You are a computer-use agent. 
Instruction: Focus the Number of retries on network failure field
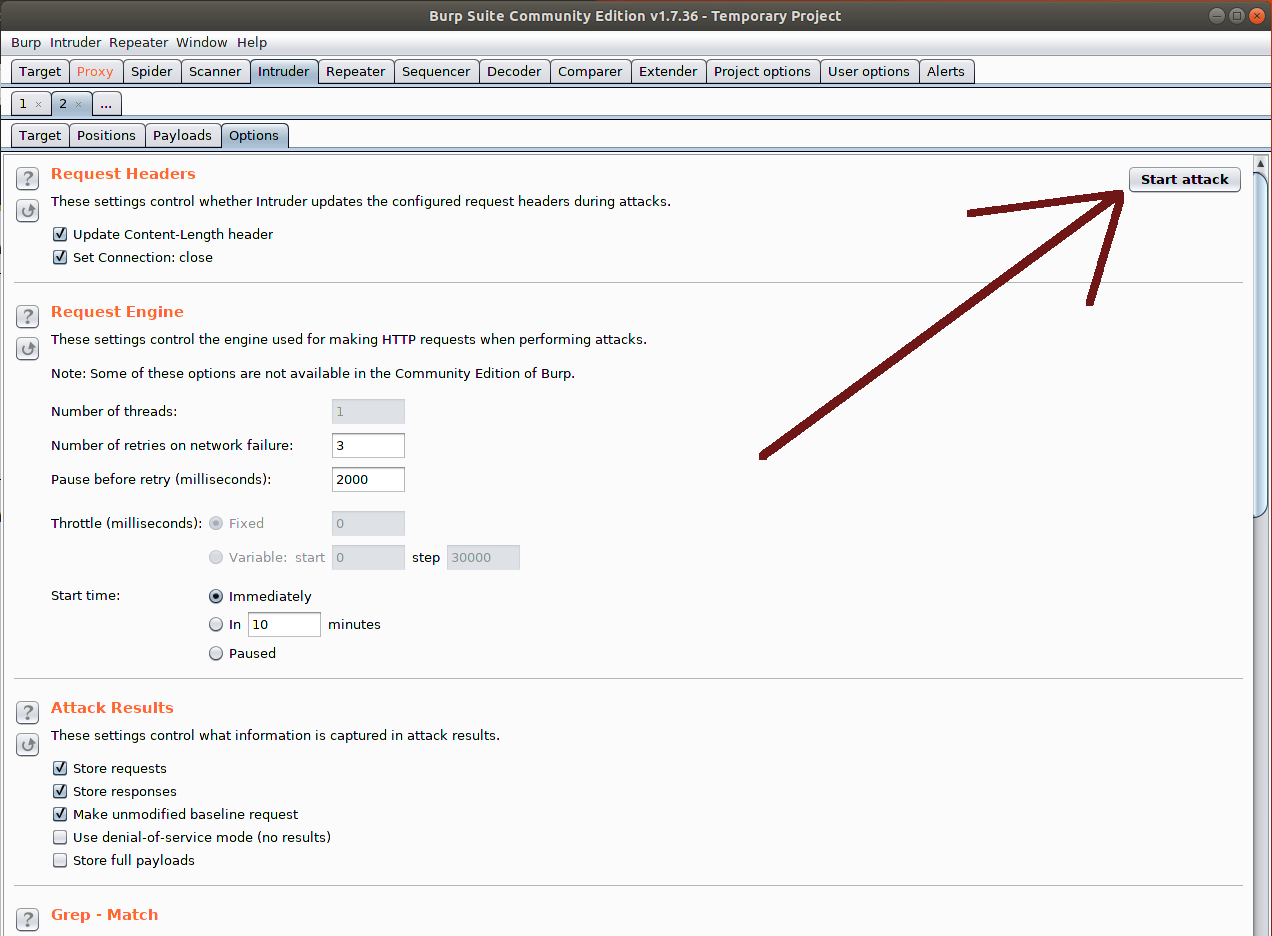click(x=368, y=445)
